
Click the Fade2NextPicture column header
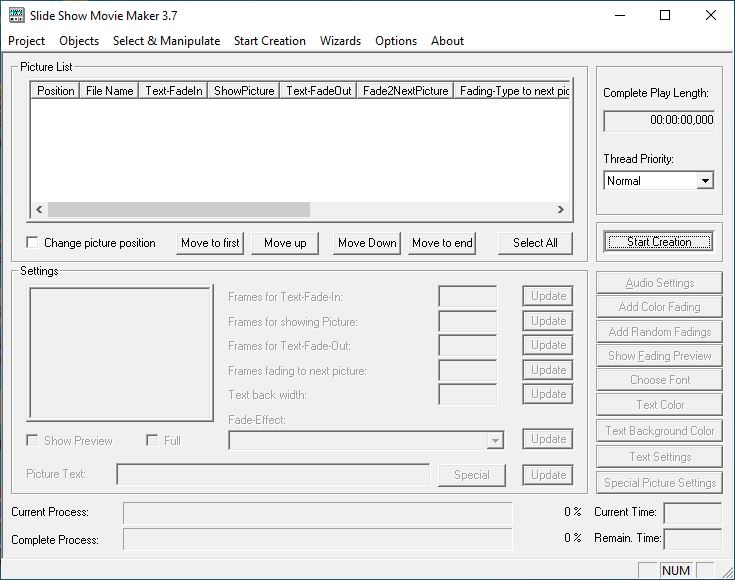pos(405,90)
